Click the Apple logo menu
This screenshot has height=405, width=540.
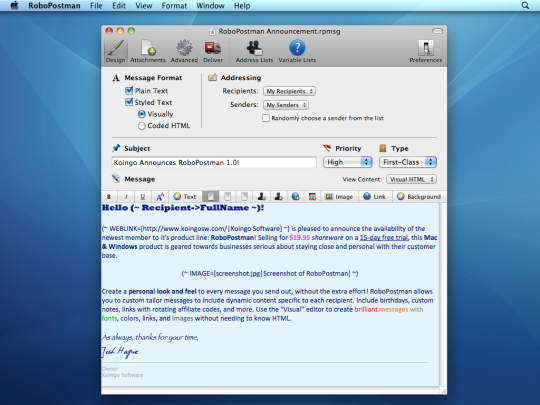pyautogui.click(x=14, y=6)
